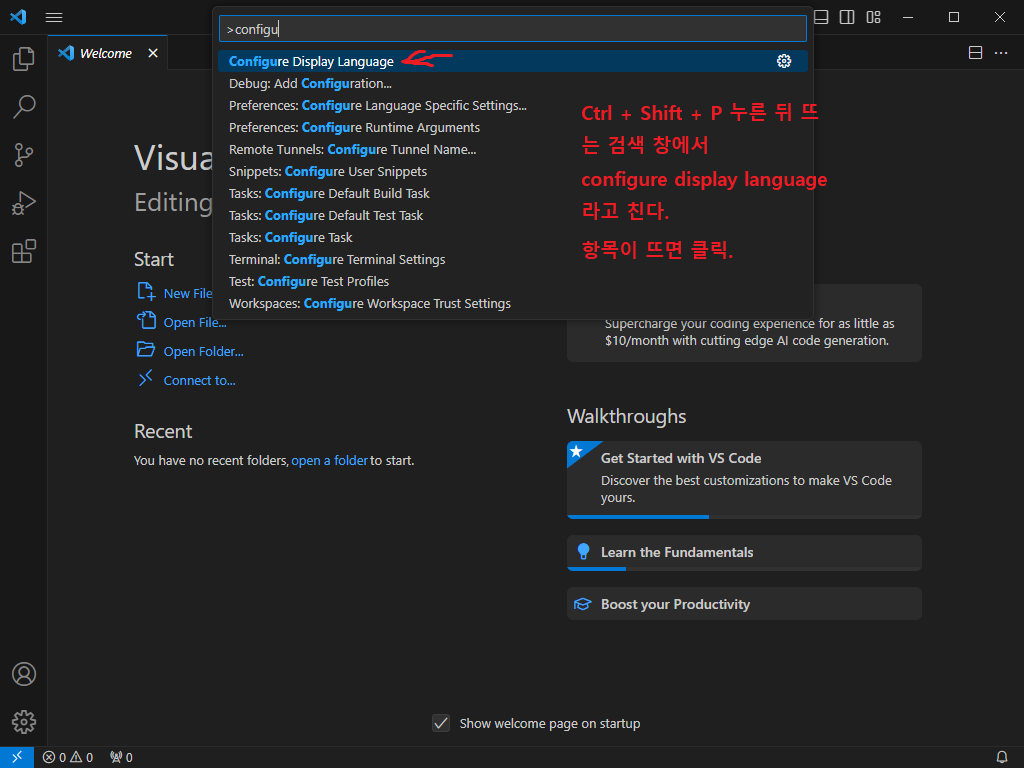Click the 'open a folder' link under Recent
Viewport: 1024px width, 768px height.
(x=329, y=460)
